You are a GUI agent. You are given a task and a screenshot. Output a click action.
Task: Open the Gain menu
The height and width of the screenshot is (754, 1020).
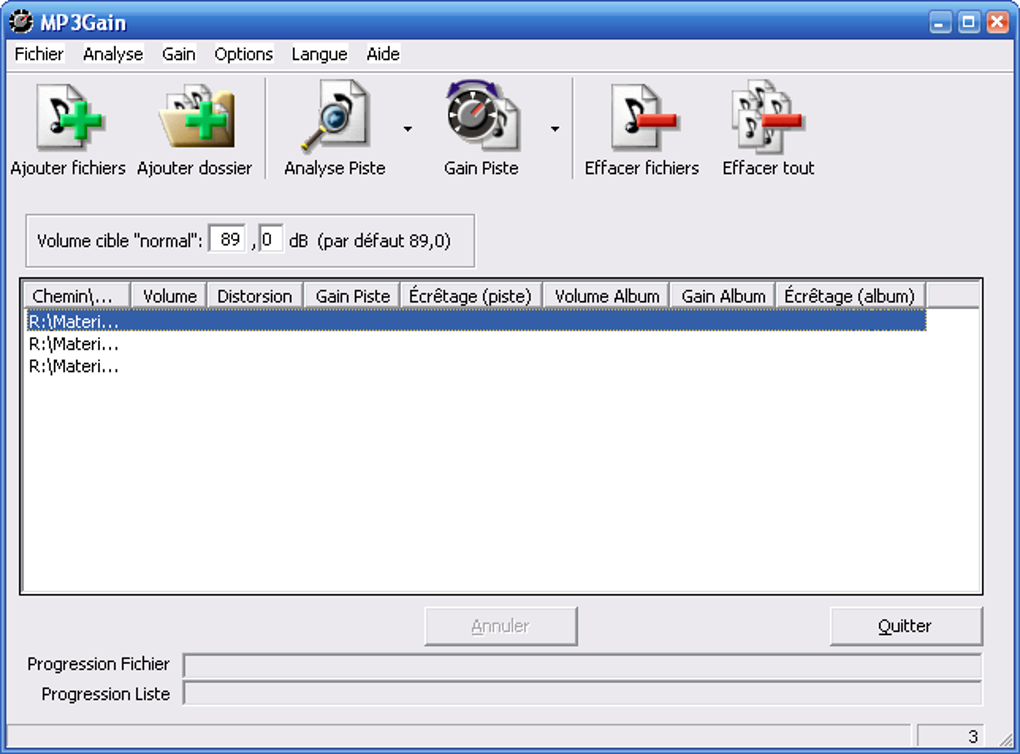pyautogui.click(x=179, y=54)
